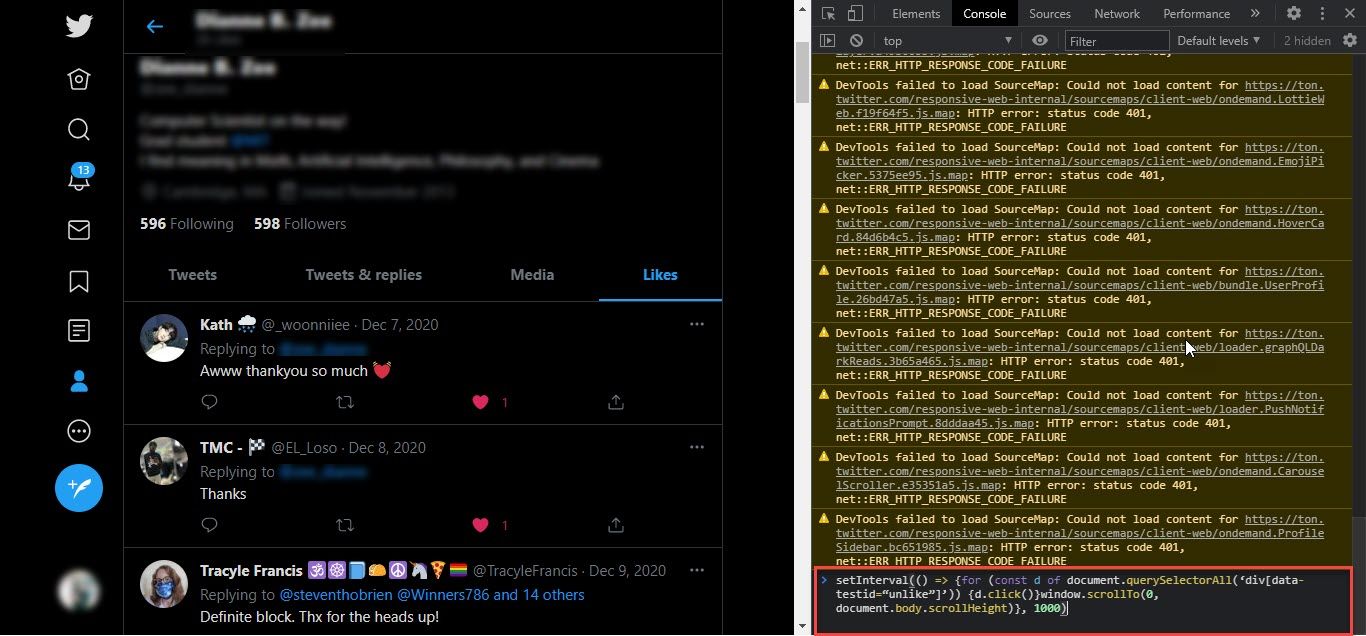This screenshot has height=636, width=1366.
Task: Open the 596 Following list
Action: pos(187,224)
